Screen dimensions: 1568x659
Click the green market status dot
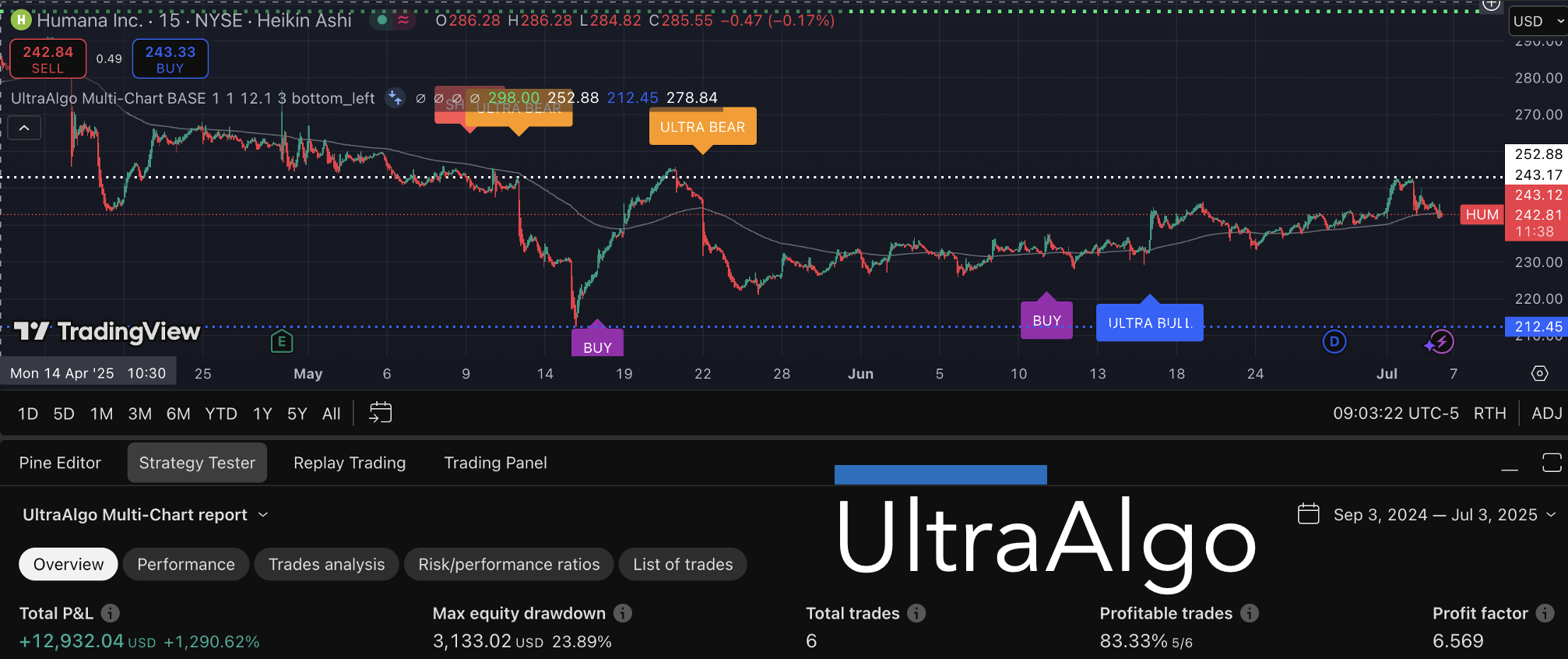[382, 20]
